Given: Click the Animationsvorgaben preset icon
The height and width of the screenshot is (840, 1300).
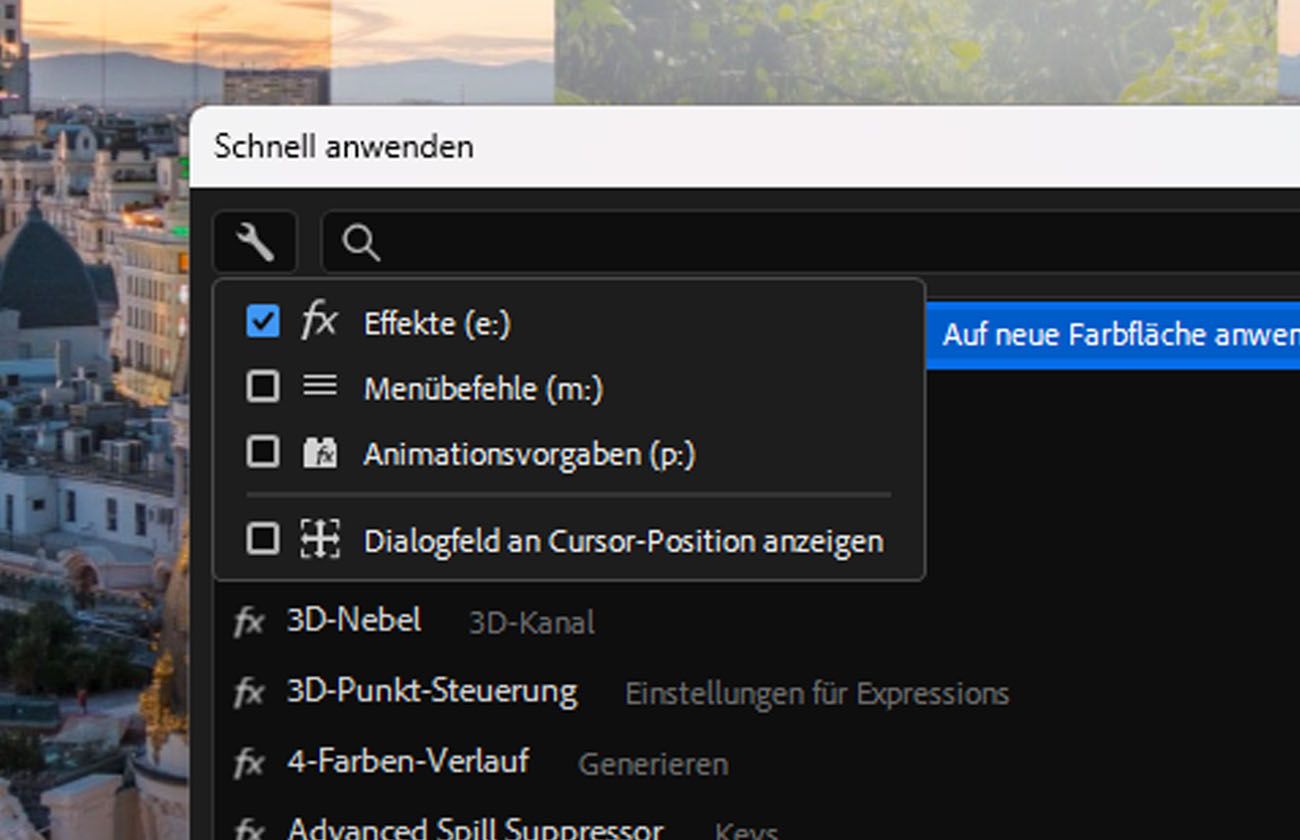Looking at the screenshot, I should click(319, 453).
